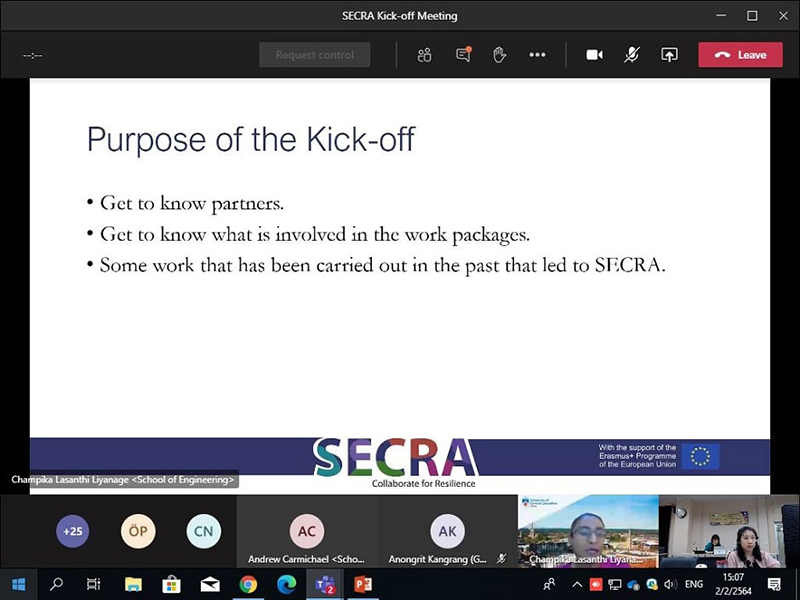Image resolution: width=800 pixels, height=600 pixels.
Task: Click the red recording tray icon
Action: click(x=595, y=584)
